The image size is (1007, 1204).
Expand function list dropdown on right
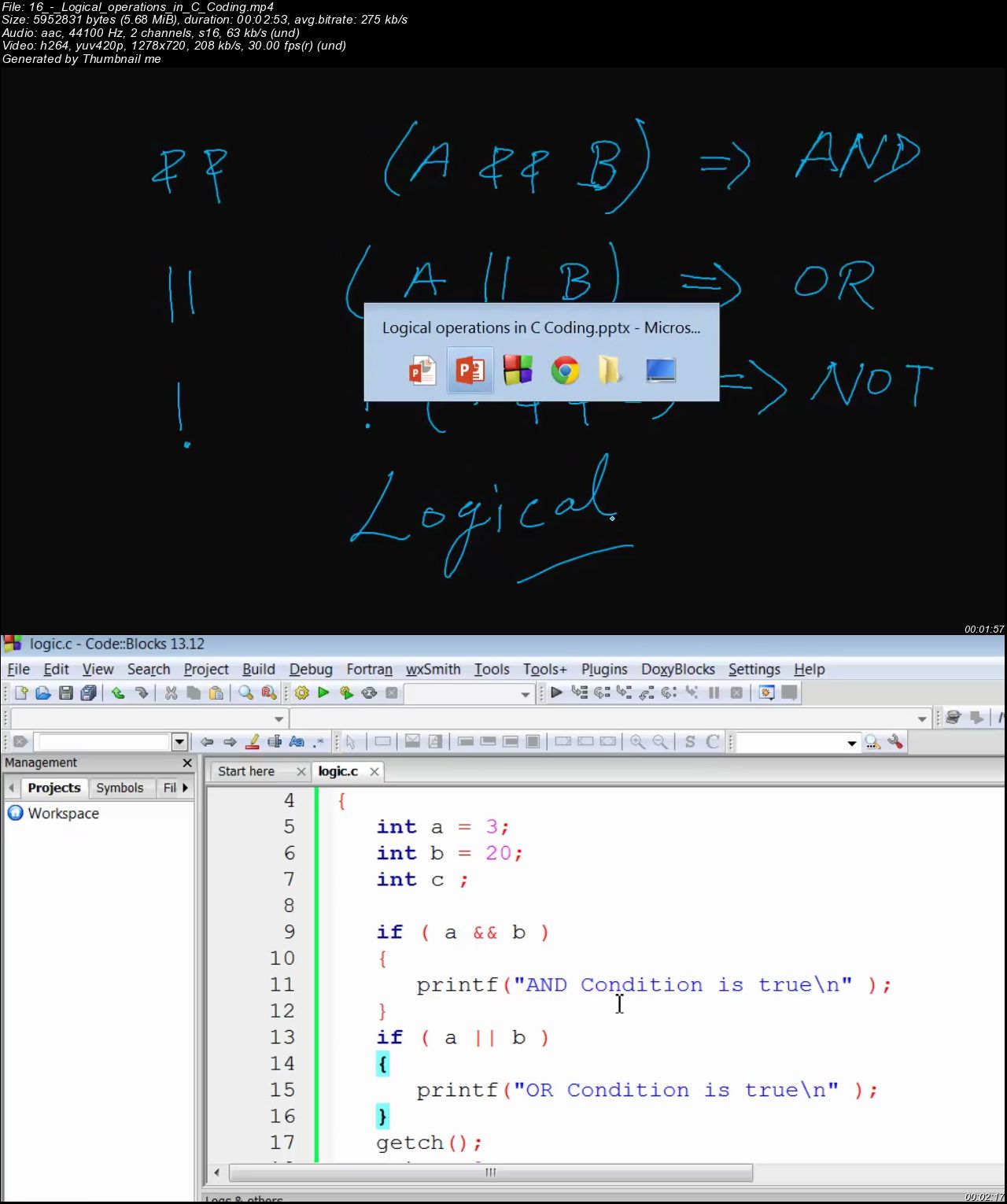coord(922,718)
